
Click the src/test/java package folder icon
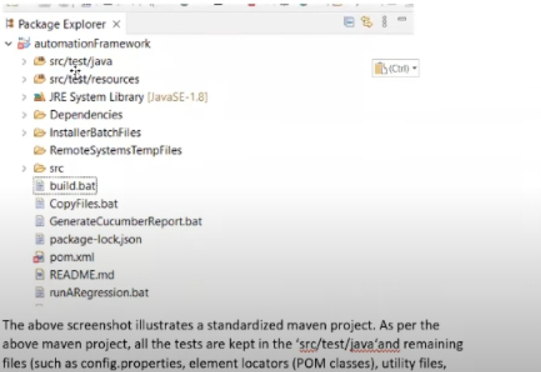(39, 61)
